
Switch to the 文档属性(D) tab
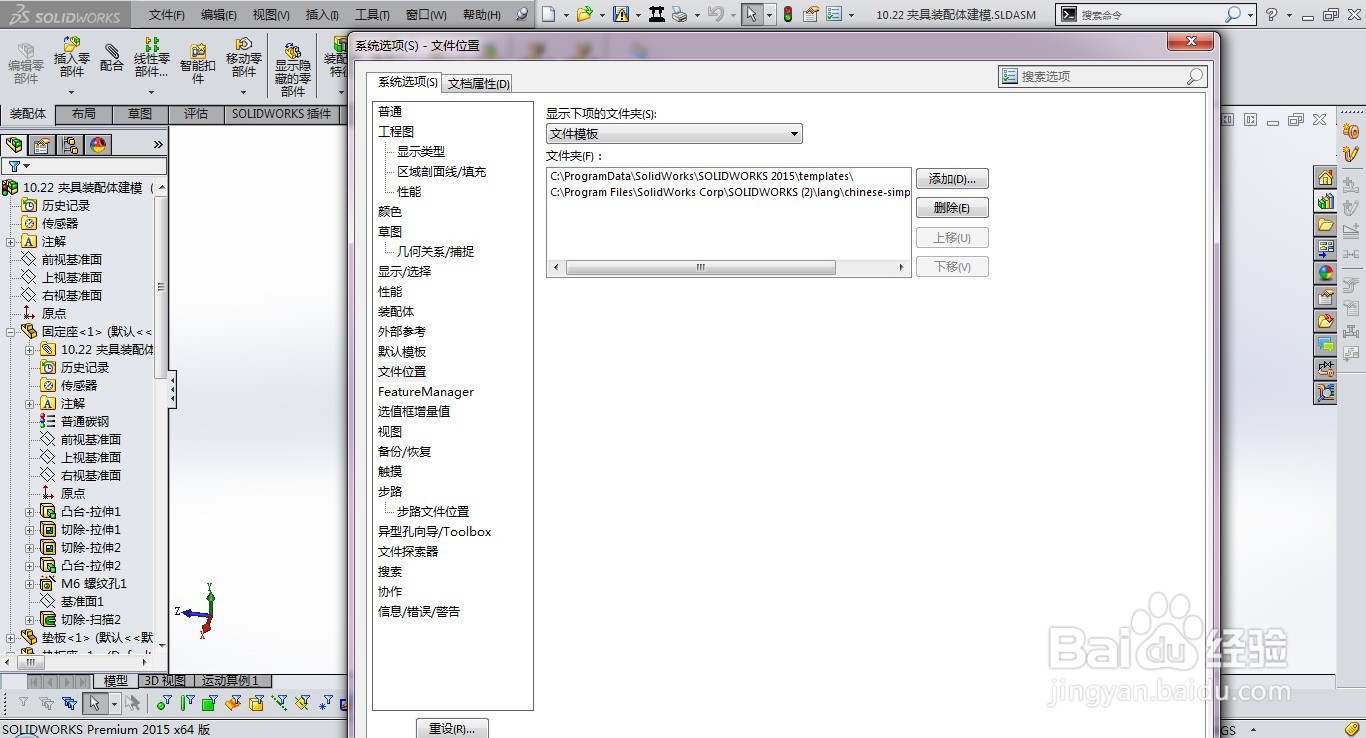pyautogui.click(x=478, y=83)
